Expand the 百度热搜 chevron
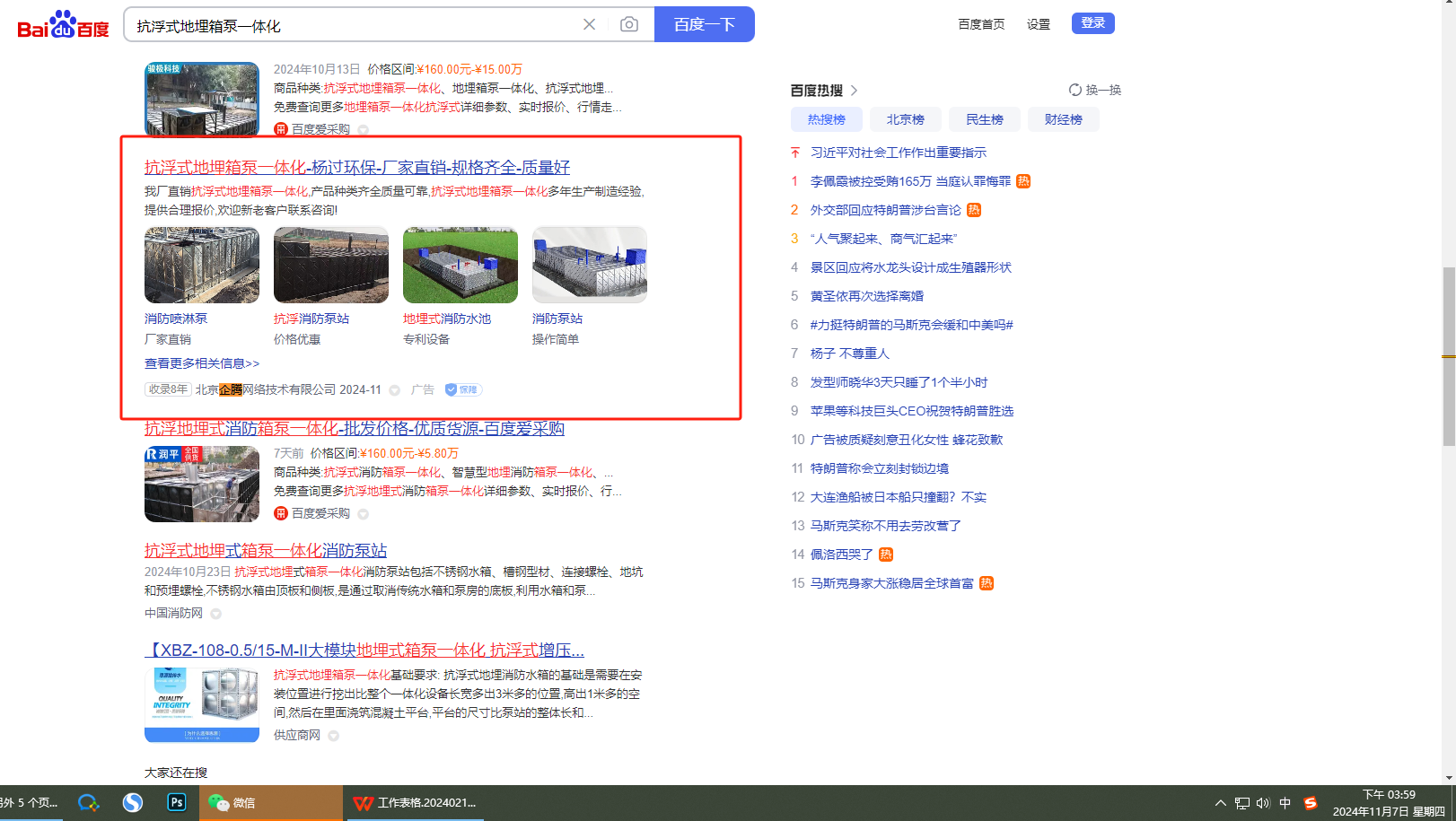Image resolution: width=1456 pixels, height=821 pixels. [x=854, y=91]
